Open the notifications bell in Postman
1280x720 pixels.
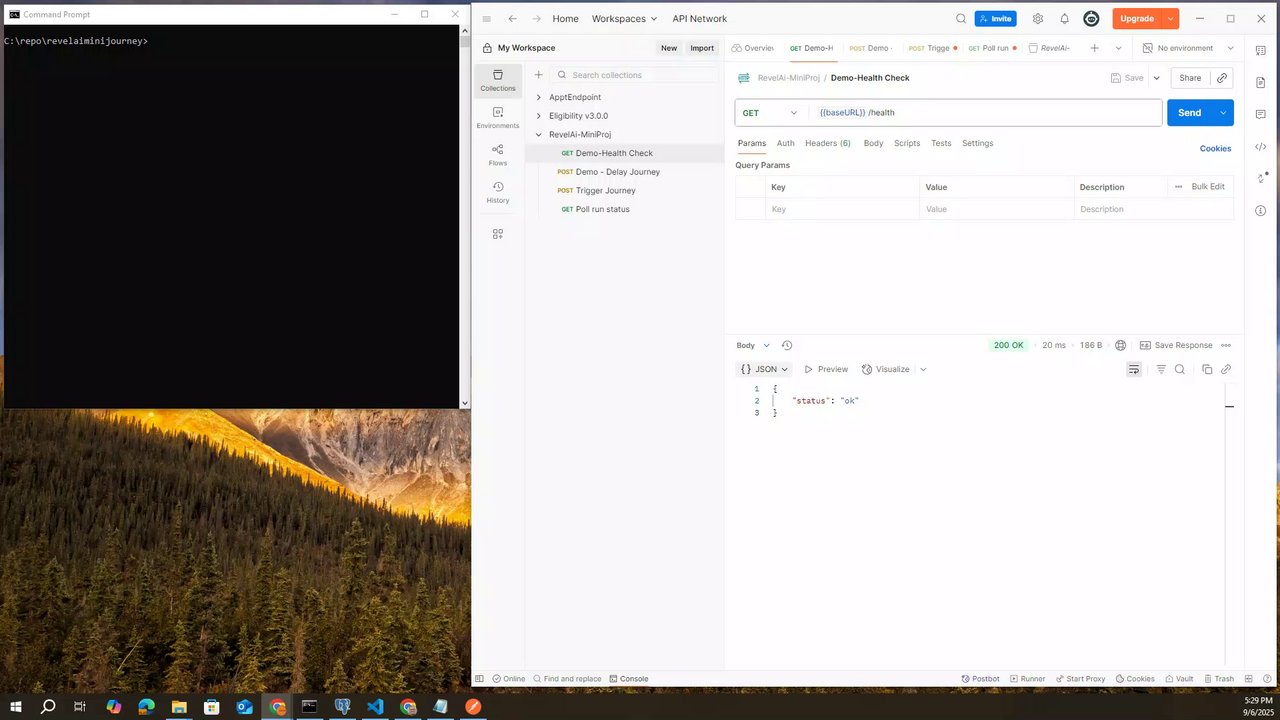click(x=1064, y=19)
